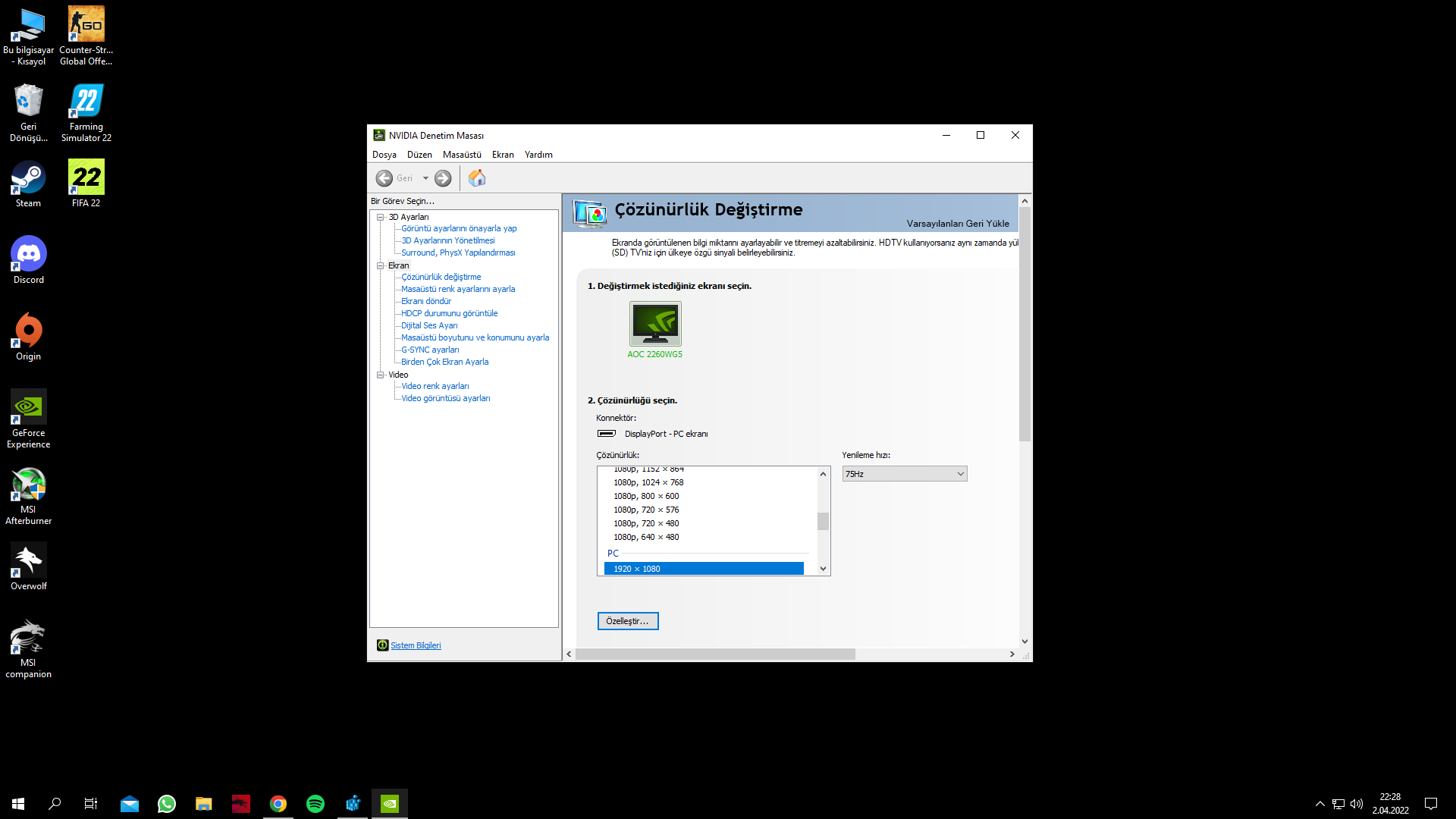The width and height of the screenshot is (1456, 819).
Task: Open taskbar search magnifier
Action: tap(55, 804)
